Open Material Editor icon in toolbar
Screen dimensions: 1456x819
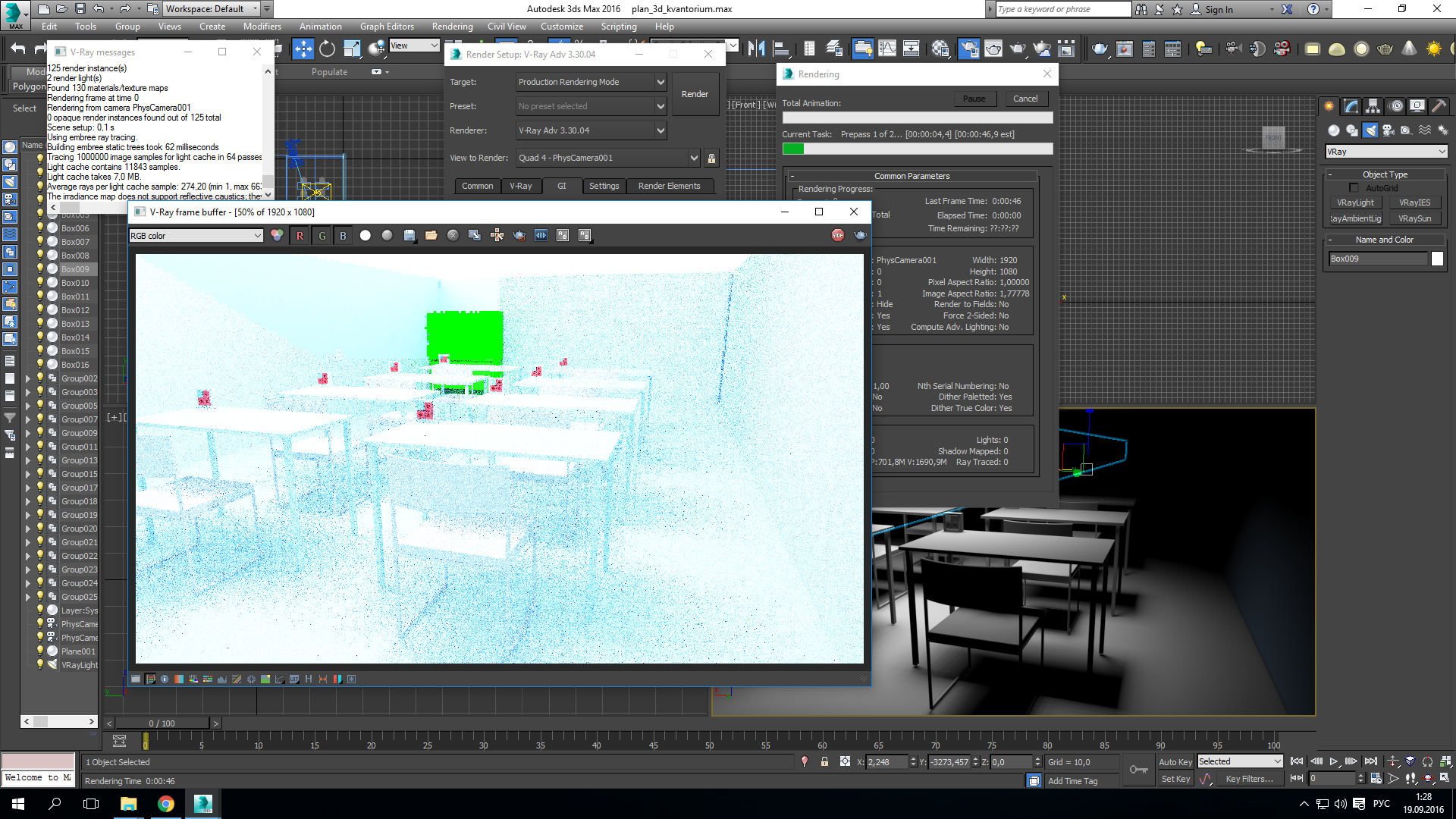click(940, 49)
